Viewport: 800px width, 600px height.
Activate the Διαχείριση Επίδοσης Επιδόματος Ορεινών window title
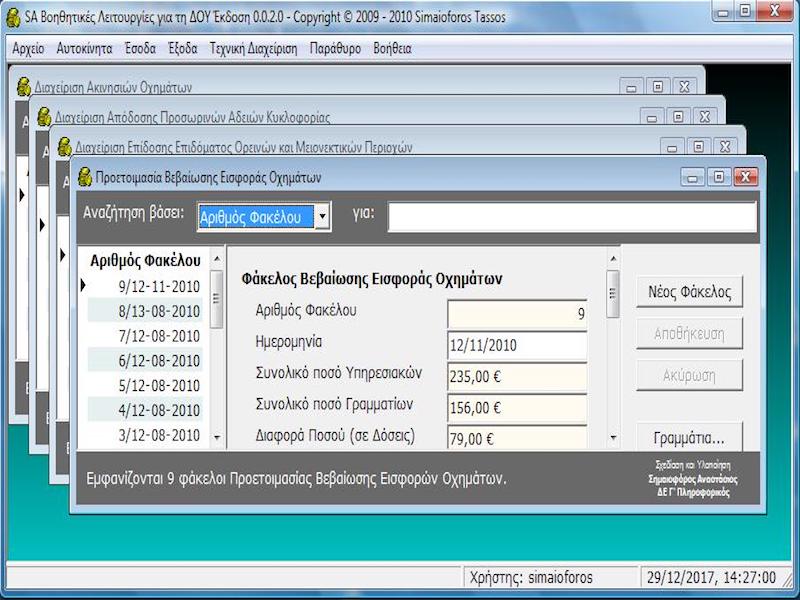244,147
